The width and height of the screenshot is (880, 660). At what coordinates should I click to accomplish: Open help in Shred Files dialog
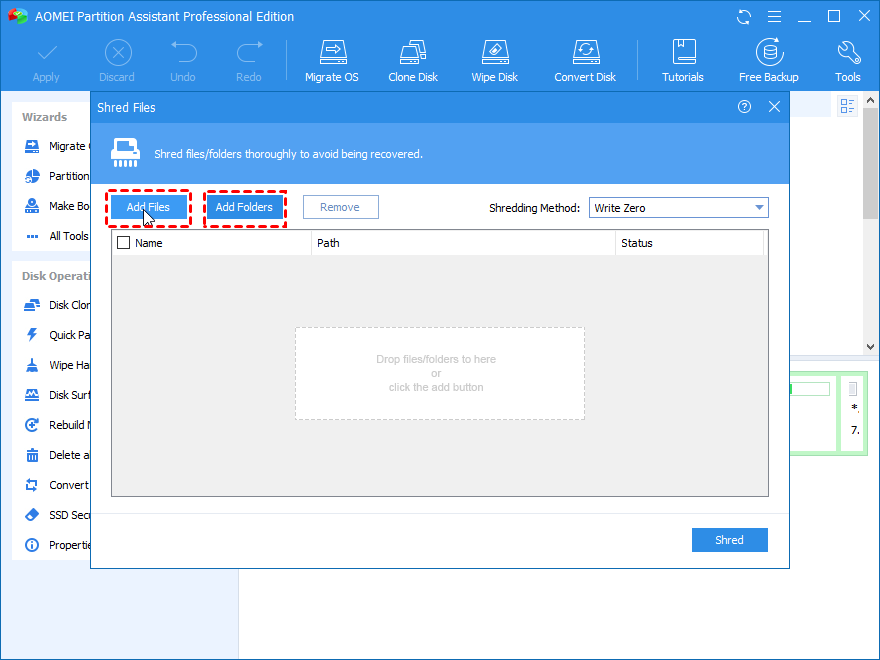pyautogui.click(x=744, y=107)
